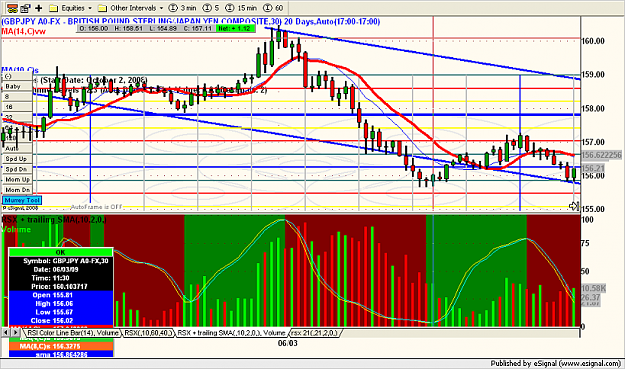The image size is (625, 369).
Task: Click the page layout toolbar icon
Action: tap(26, 8)
